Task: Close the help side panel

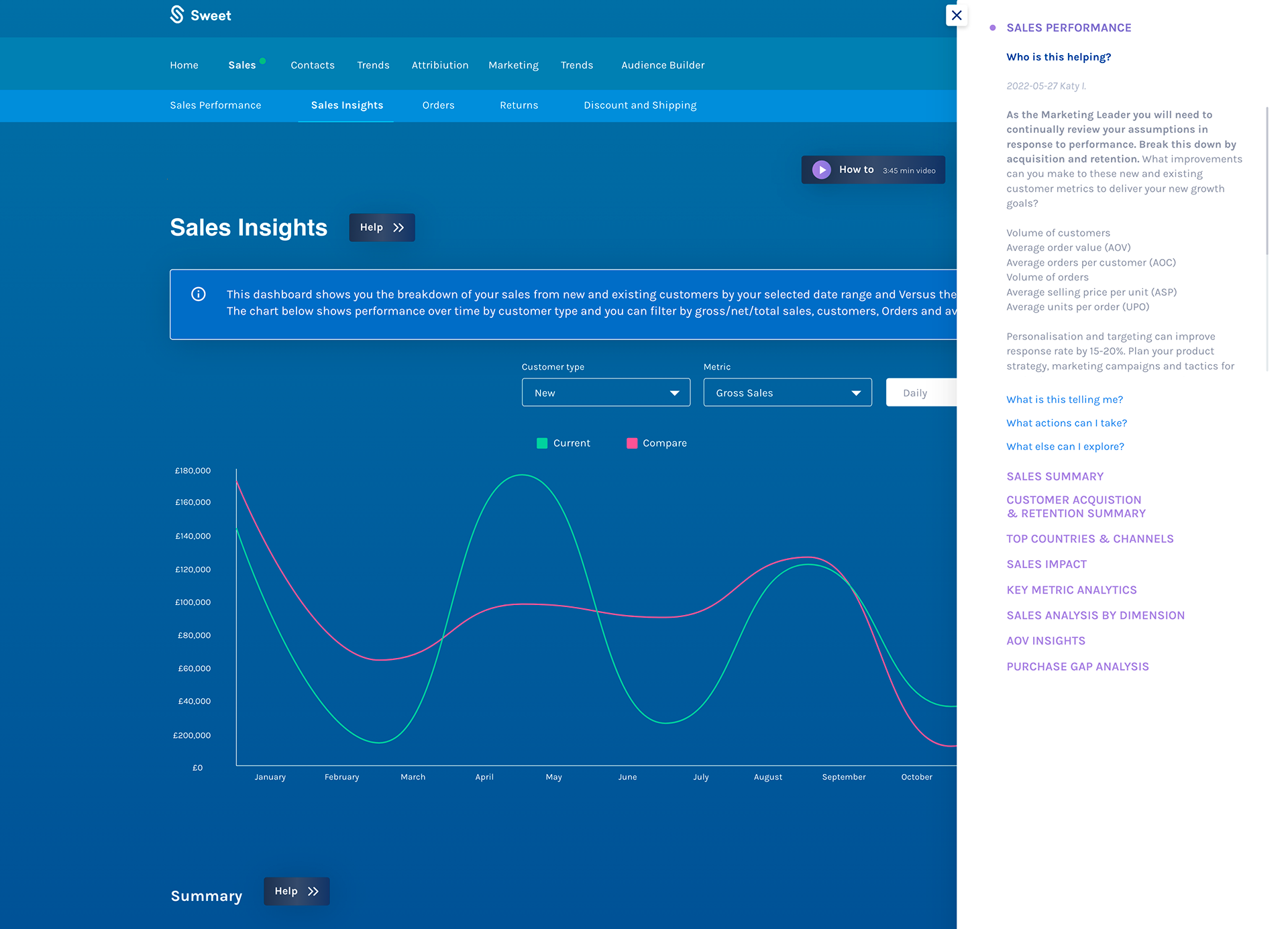Action: (957, 15)
